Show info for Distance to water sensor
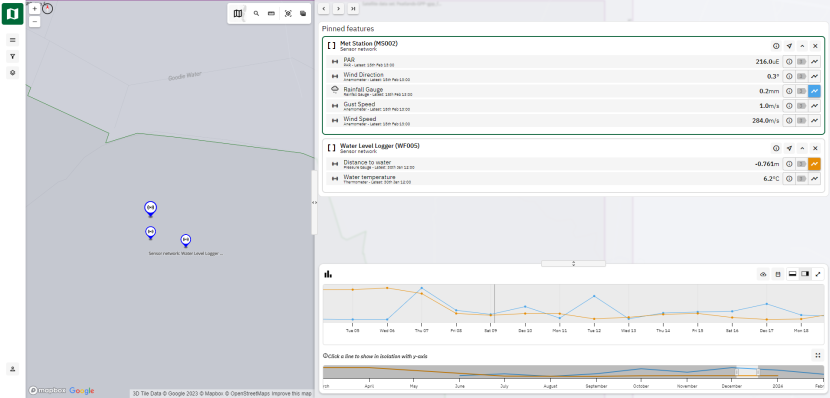Viewport: 830px width, 398px height. coord(789,164)
